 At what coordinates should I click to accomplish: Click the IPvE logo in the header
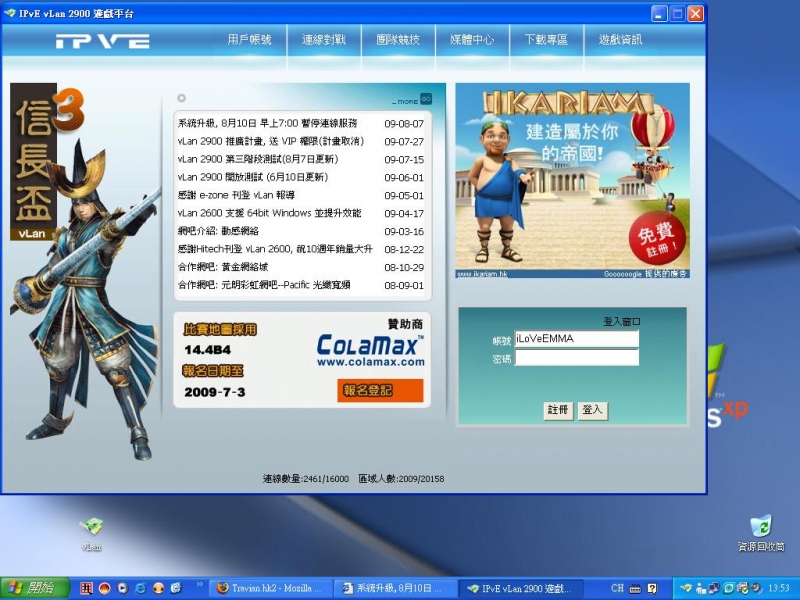pos(102,41)
